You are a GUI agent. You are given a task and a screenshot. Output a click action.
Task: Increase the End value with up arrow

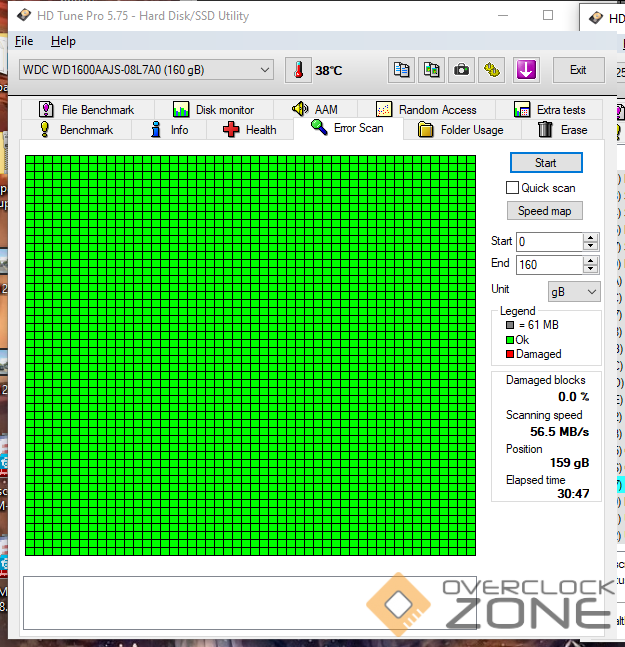click(591, 260)
